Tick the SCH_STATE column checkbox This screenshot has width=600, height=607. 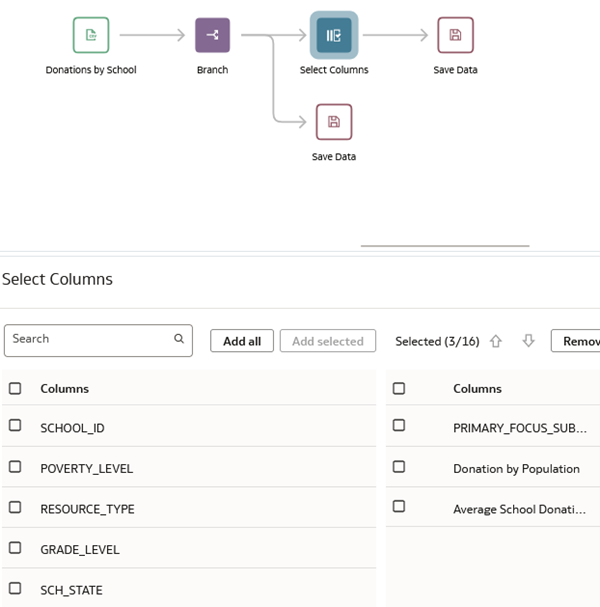[15, 589]
